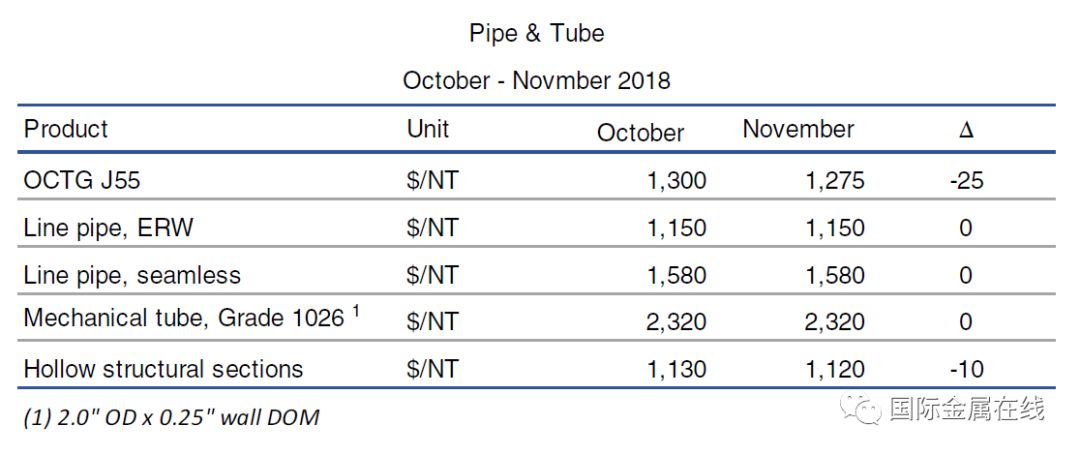
Task: Select Mechanical tube, Grade 1026 label
Action: point(192,317)
